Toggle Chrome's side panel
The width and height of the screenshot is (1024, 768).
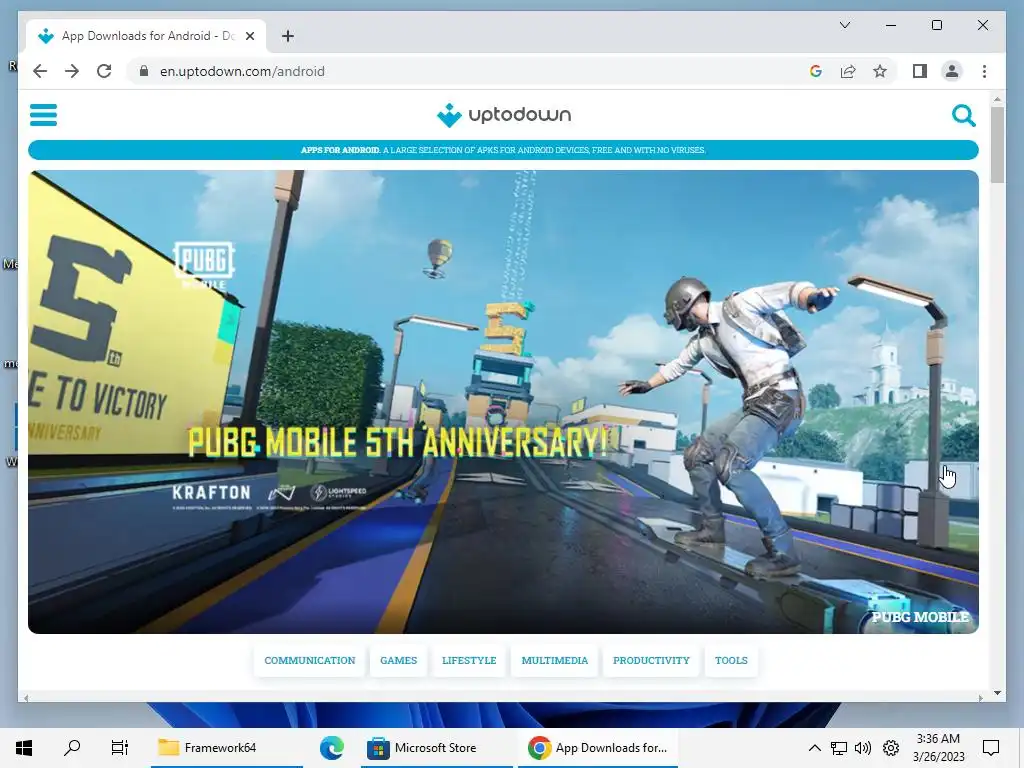tap(920, 71)
